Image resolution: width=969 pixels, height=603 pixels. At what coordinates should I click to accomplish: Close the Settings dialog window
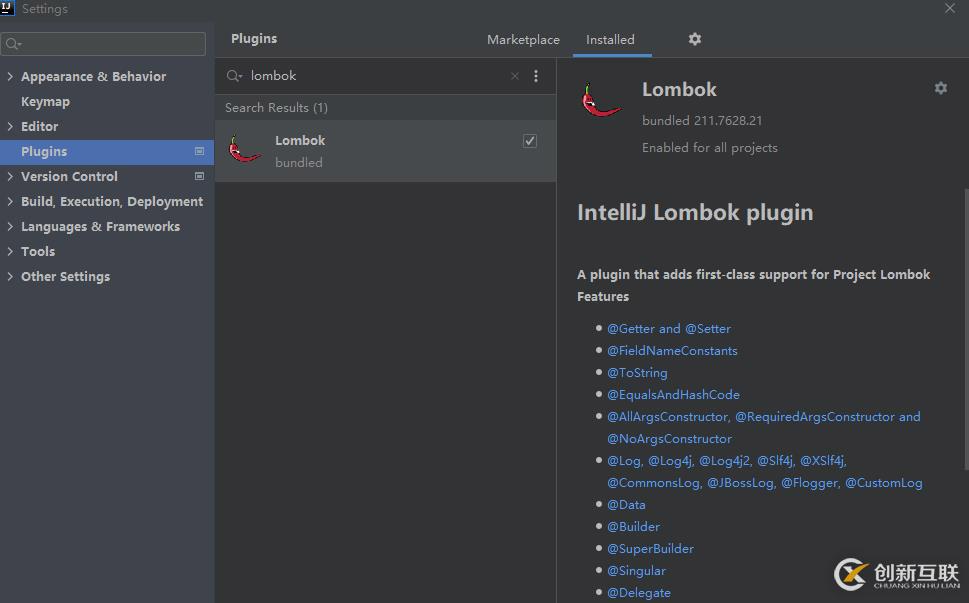pos(950,8)
